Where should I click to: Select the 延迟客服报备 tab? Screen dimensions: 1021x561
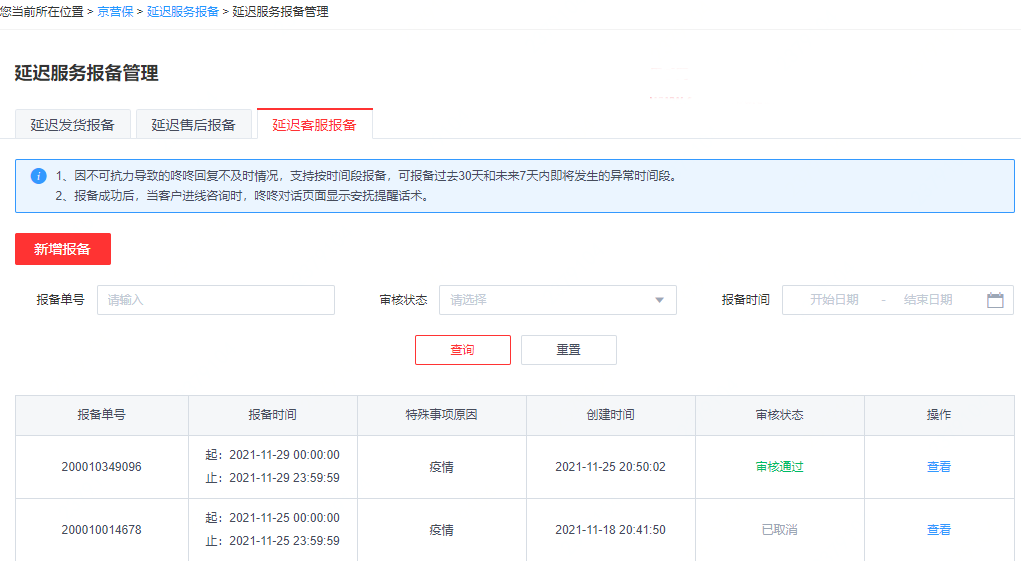(314, 125)
